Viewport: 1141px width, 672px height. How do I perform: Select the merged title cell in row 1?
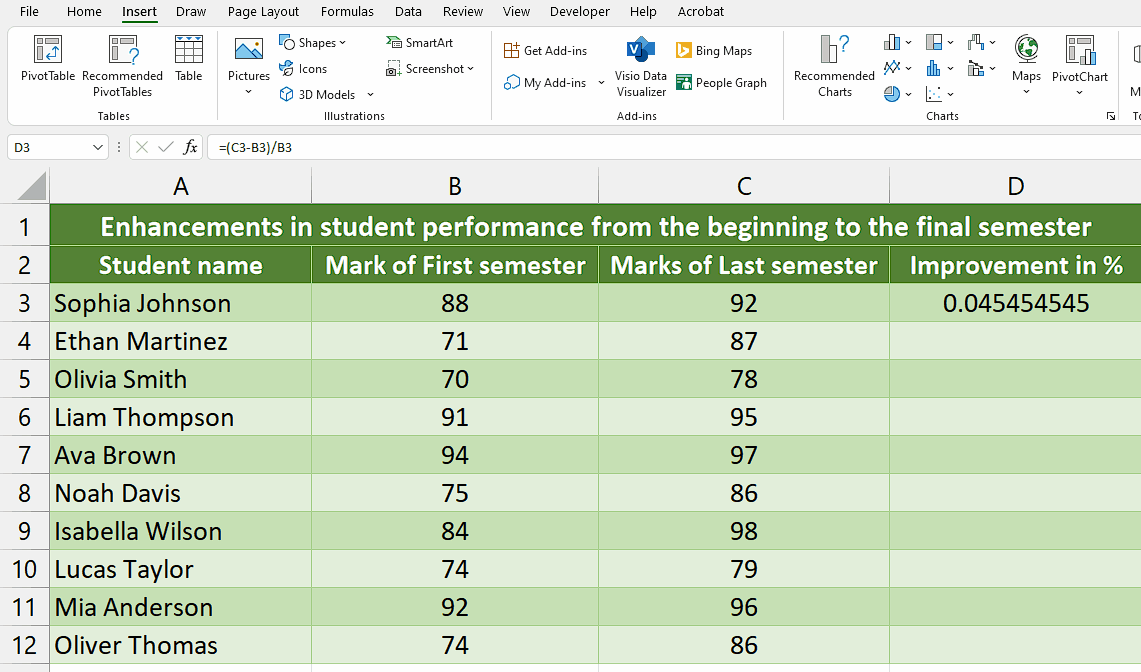click(x=595, y=226)
